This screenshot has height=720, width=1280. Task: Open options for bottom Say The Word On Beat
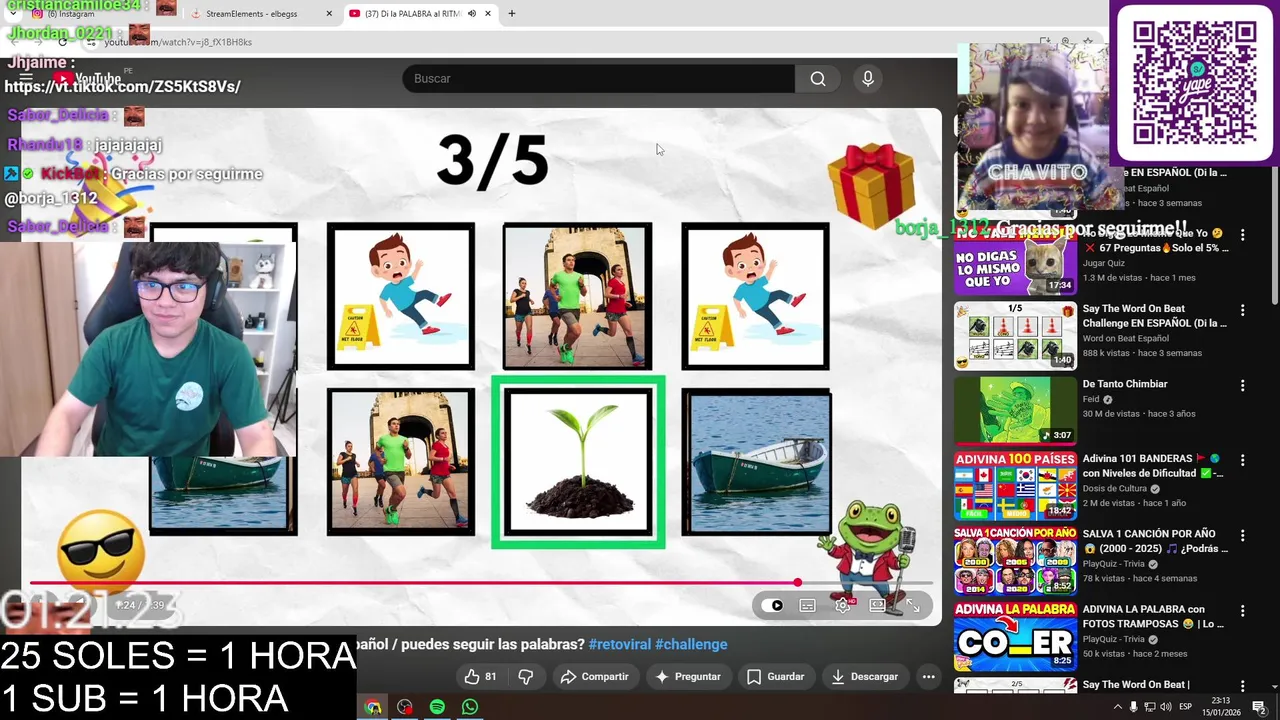point(1243,686)
